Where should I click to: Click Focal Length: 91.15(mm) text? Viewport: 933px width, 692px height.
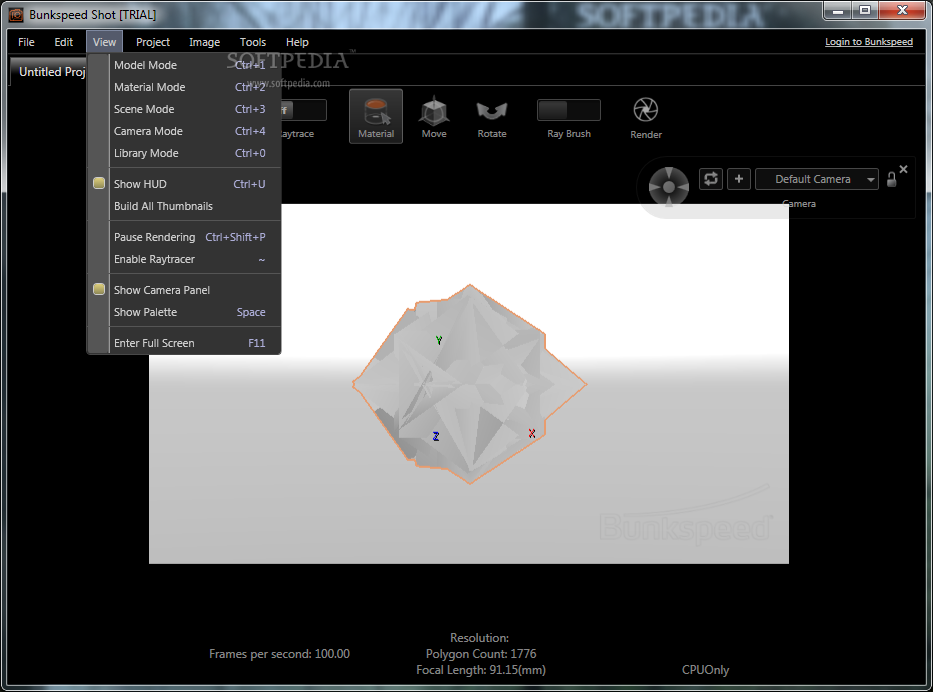[x=481, y=669]
